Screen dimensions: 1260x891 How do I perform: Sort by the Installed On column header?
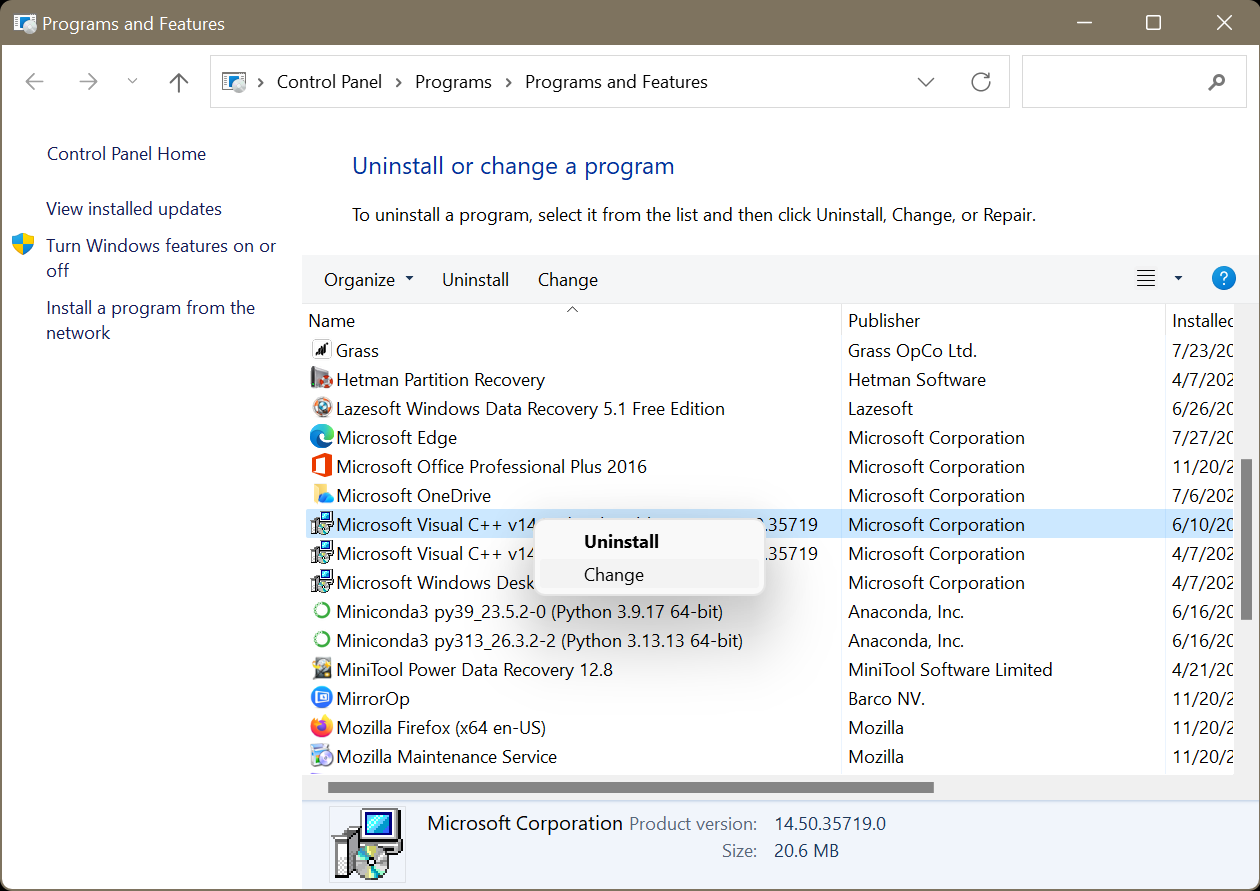coord(1202,321)
